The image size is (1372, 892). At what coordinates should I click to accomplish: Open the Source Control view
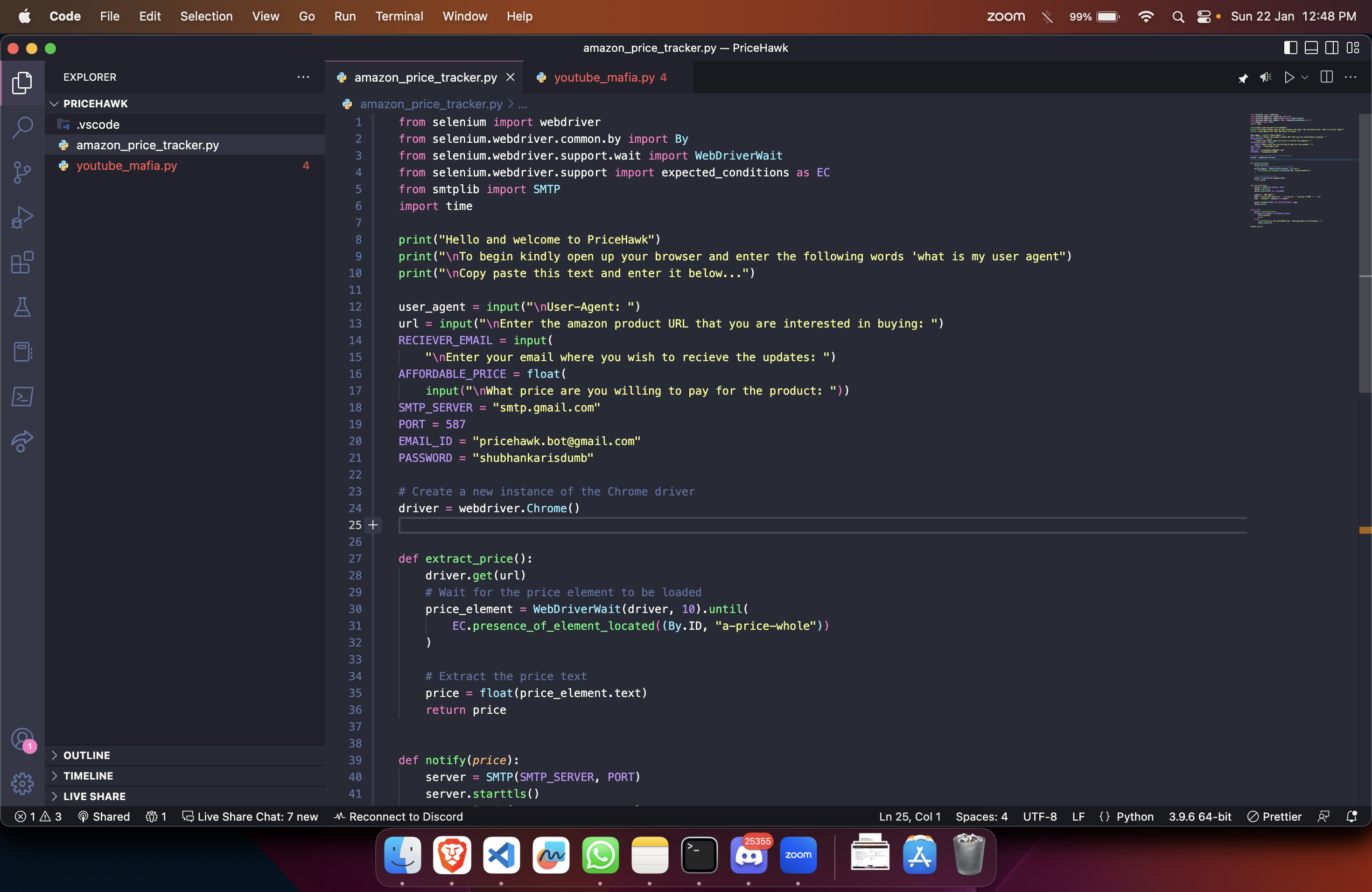click(x=22, y=172)
